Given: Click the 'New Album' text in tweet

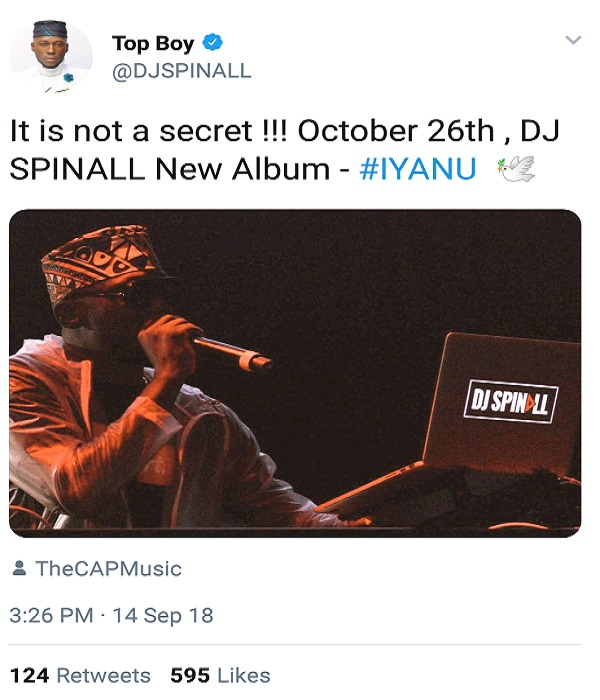Looking at the screenshot, I should click(x=242, y=170).
